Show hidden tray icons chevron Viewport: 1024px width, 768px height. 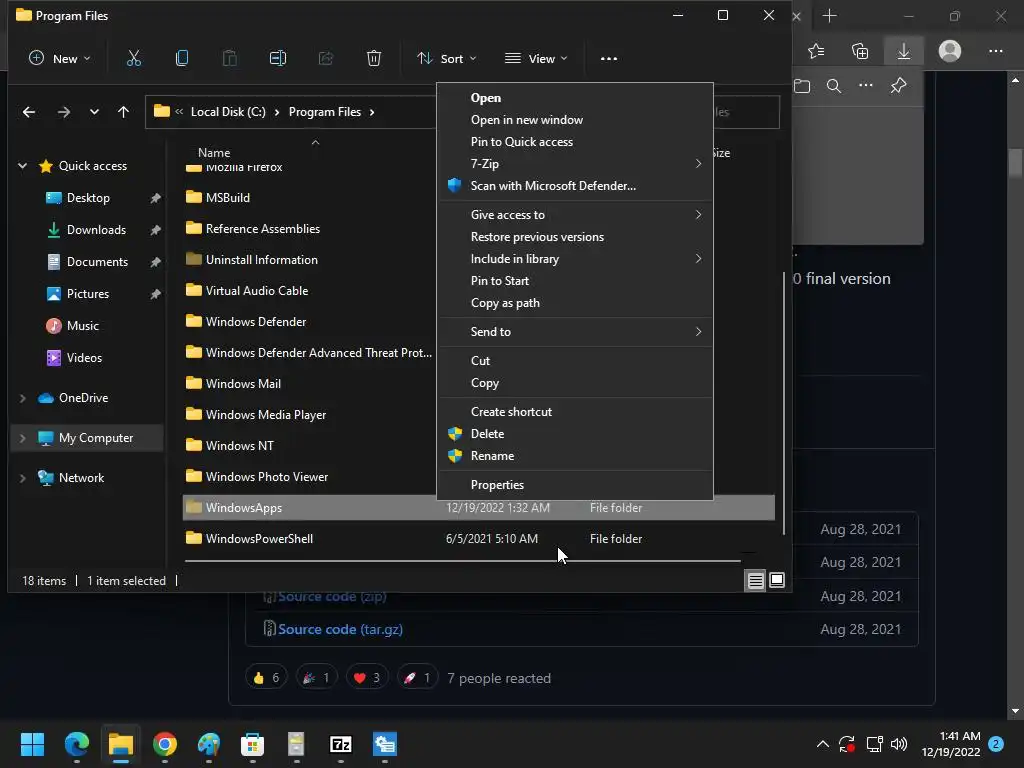pos(823,744)
